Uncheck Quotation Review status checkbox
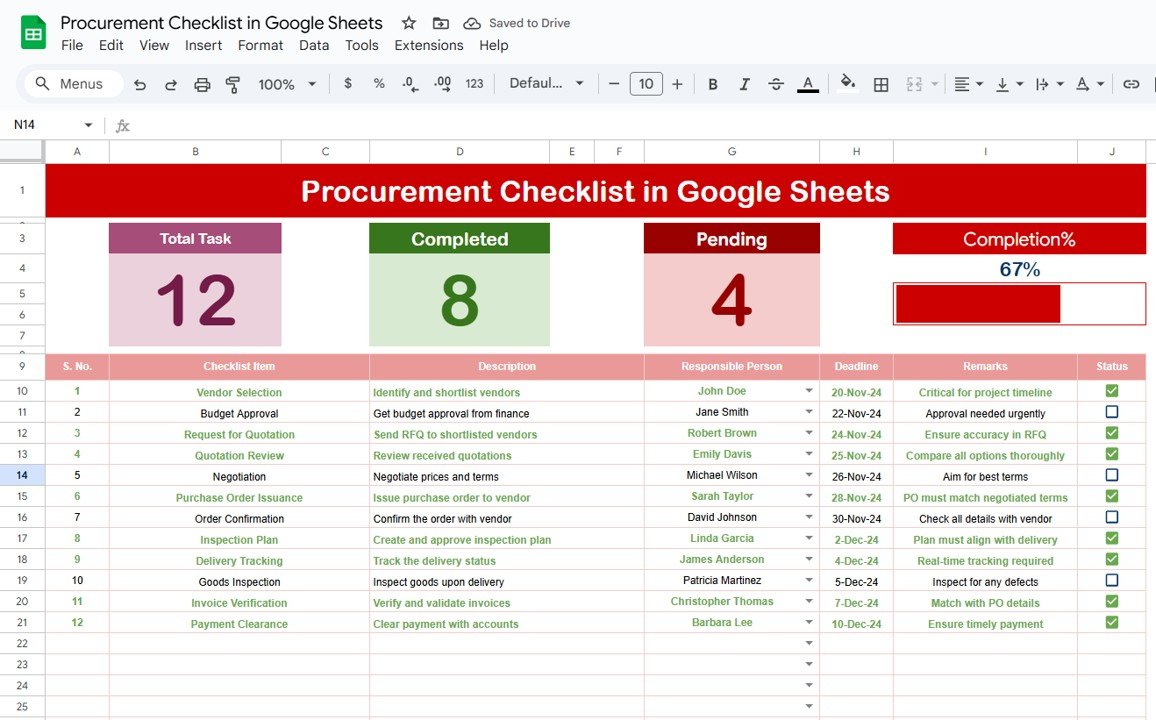 tap(1112, 454)
